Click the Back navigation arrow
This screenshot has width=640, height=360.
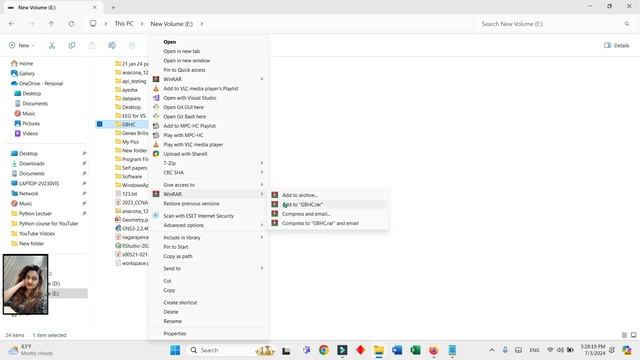(11, 24)
